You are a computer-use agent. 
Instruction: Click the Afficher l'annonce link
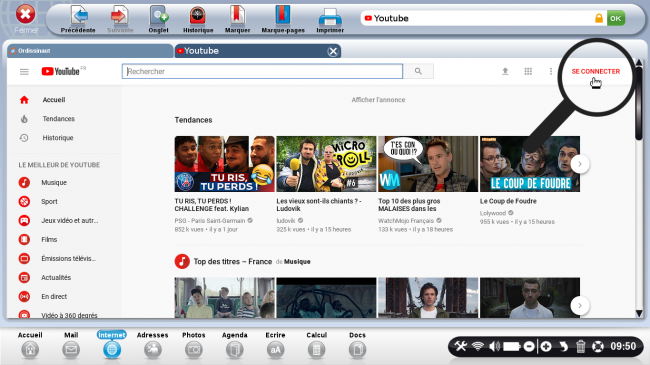click(378, 100)
